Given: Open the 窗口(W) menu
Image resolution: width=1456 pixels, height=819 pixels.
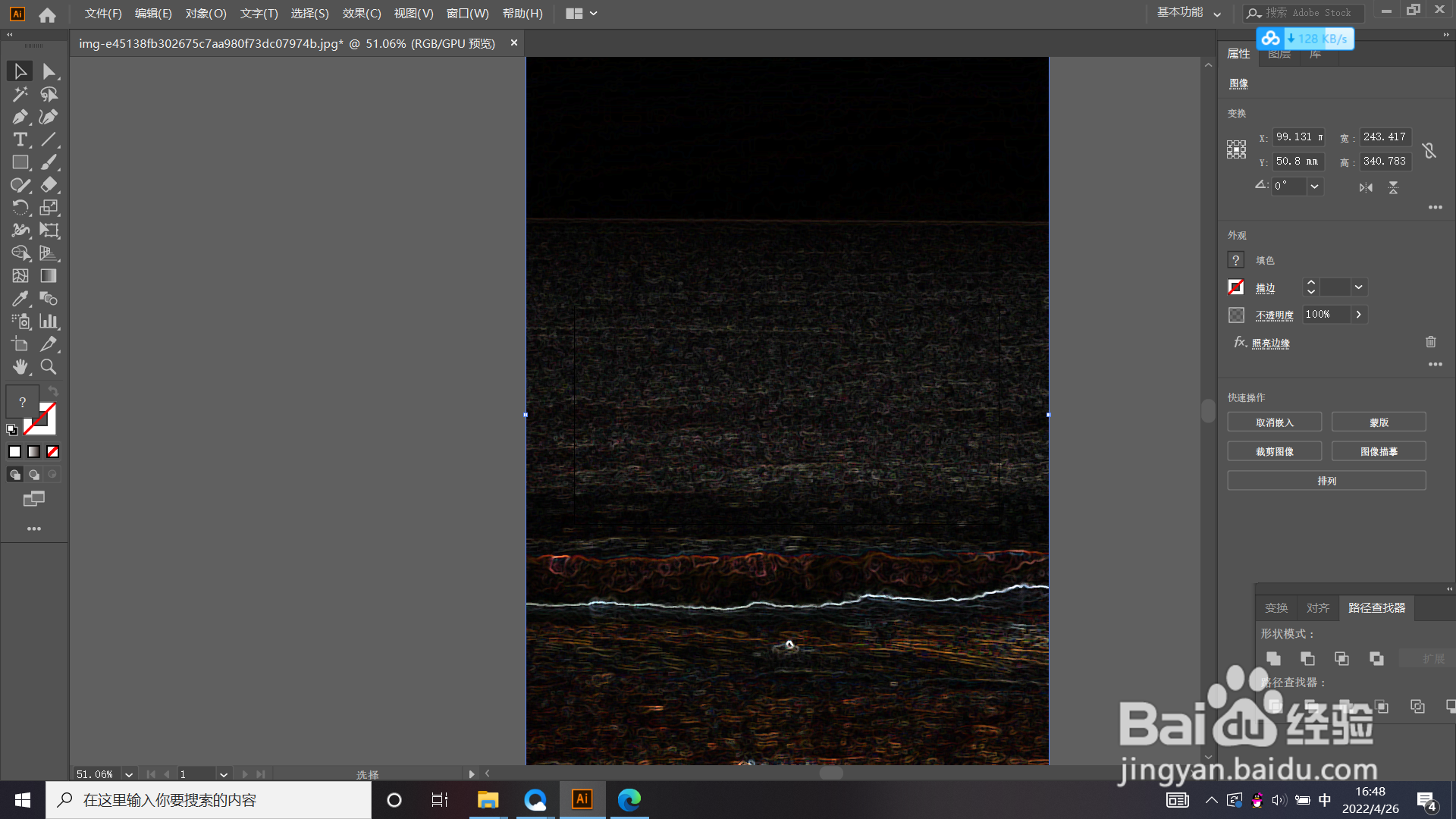Looking at the screenshot, I should click(468, 14).
